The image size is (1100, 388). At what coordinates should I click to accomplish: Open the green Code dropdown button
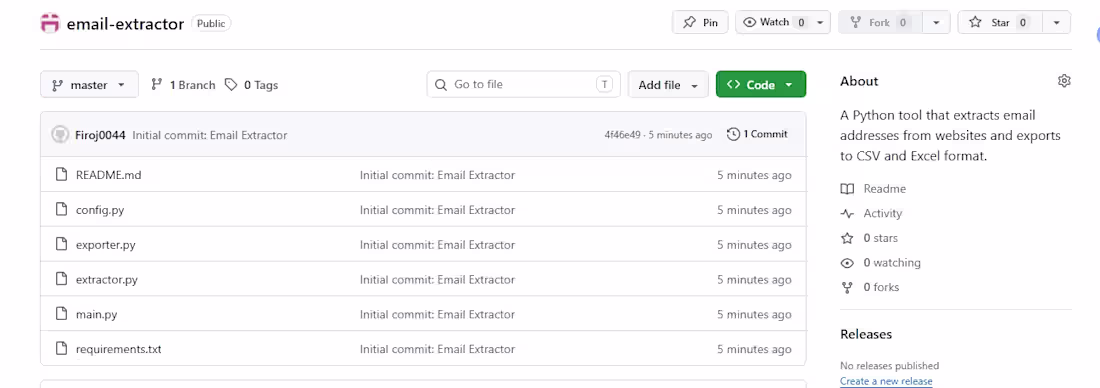click(x=760, y=85)
